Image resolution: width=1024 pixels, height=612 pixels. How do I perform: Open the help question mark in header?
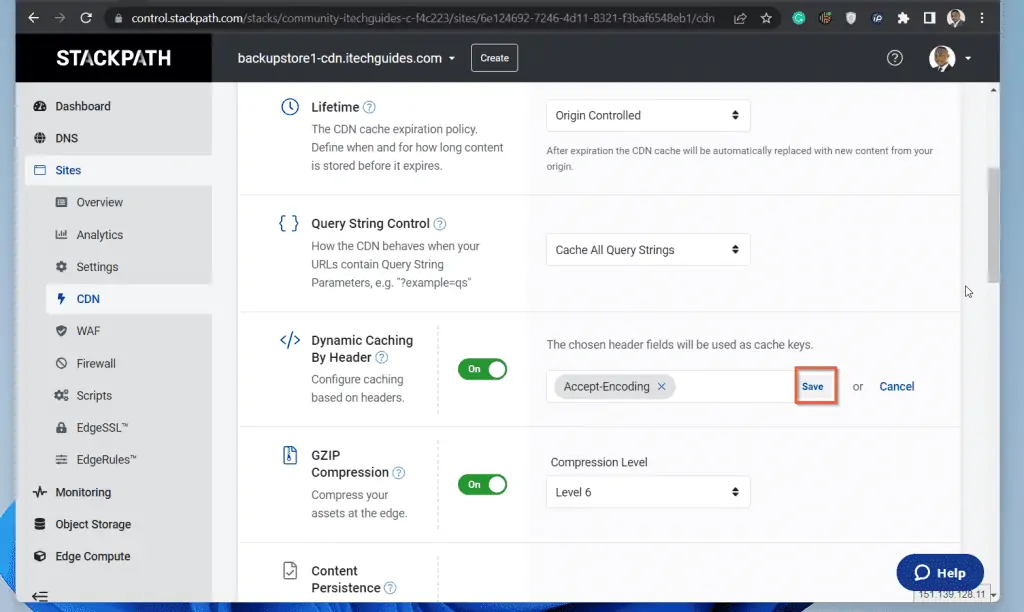point(895,58)
